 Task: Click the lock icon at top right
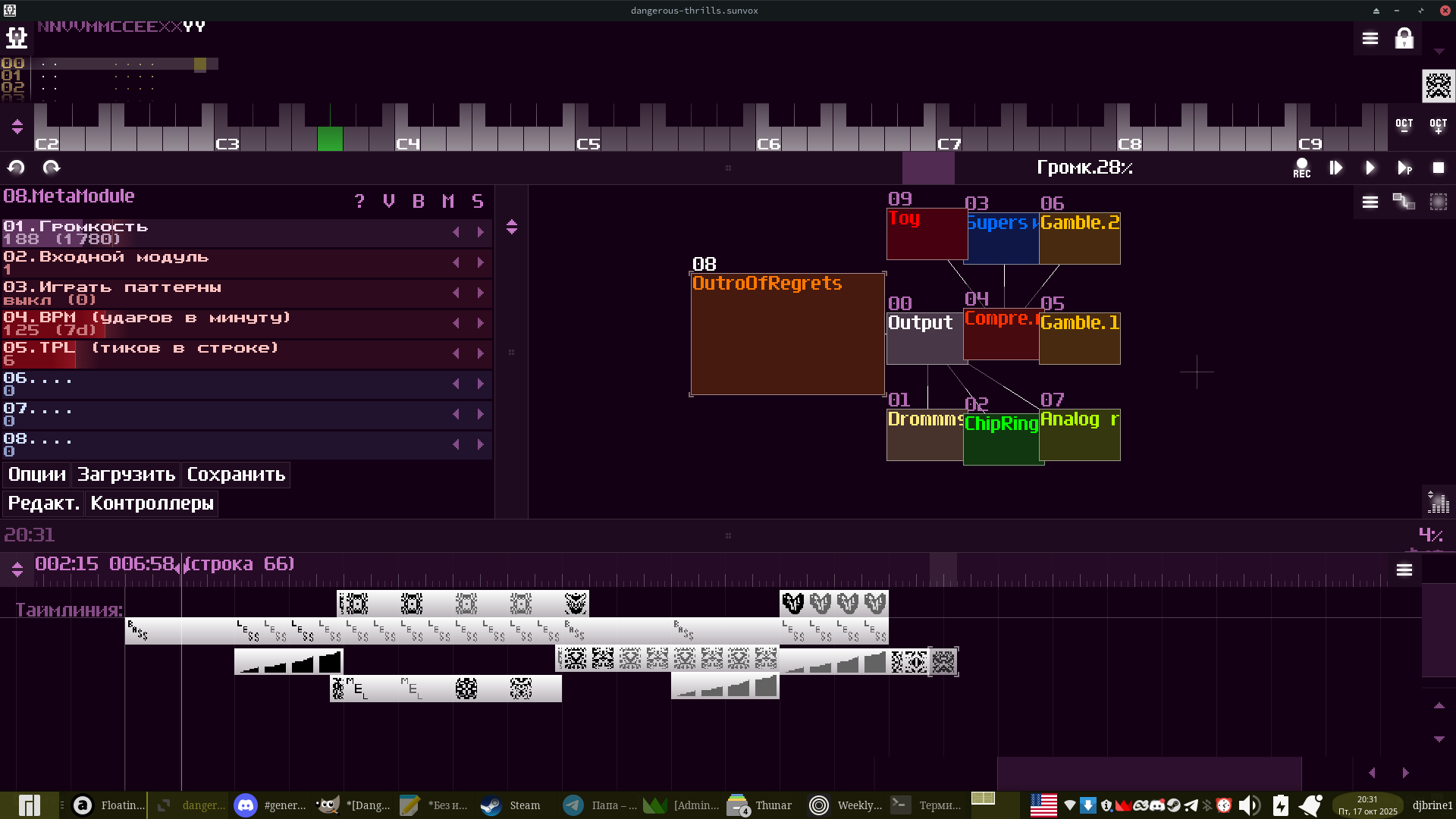1404,39
